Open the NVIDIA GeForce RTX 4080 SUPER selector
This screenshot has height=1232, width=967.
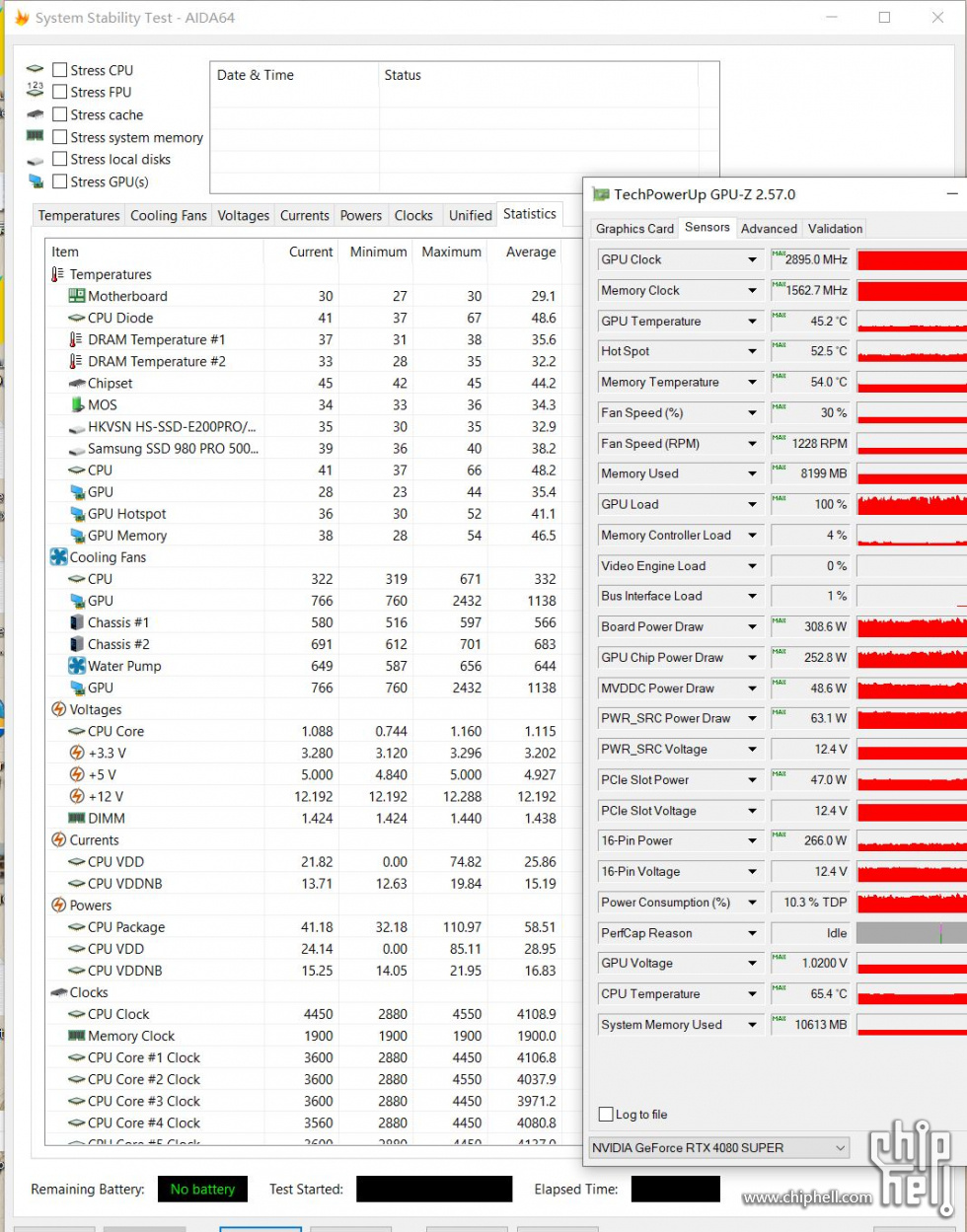coord(718,1148)
